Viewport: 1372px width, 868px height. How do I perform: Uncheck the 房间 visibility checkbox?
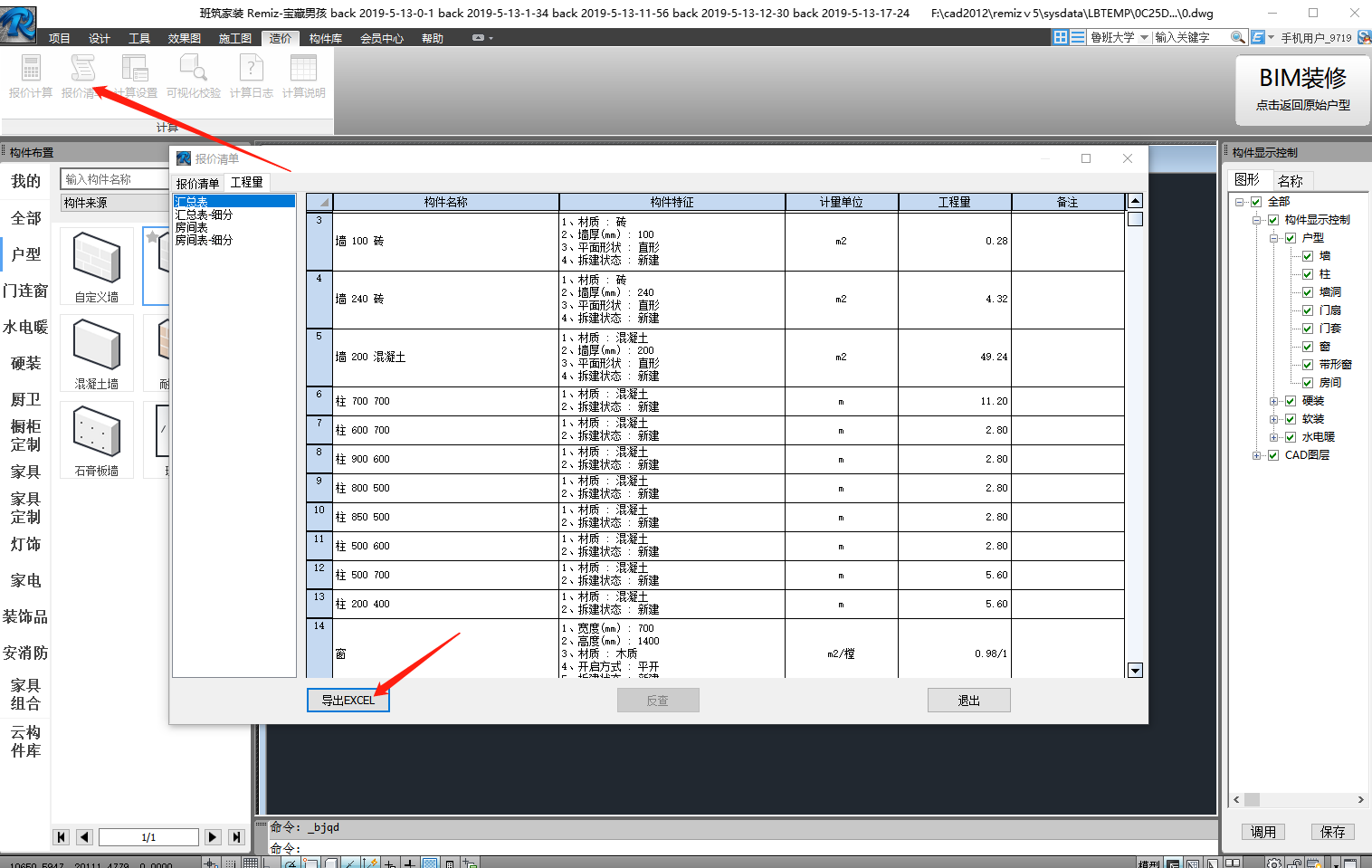click(1308, 383)
